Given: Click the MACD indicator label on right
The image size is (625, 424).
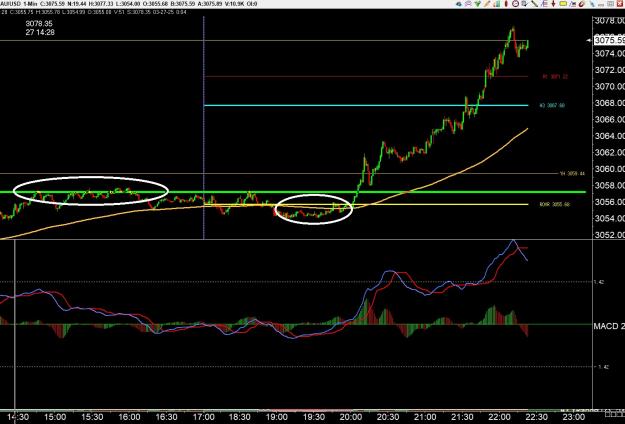Looking at the screenshot, I should coord(609,326).
